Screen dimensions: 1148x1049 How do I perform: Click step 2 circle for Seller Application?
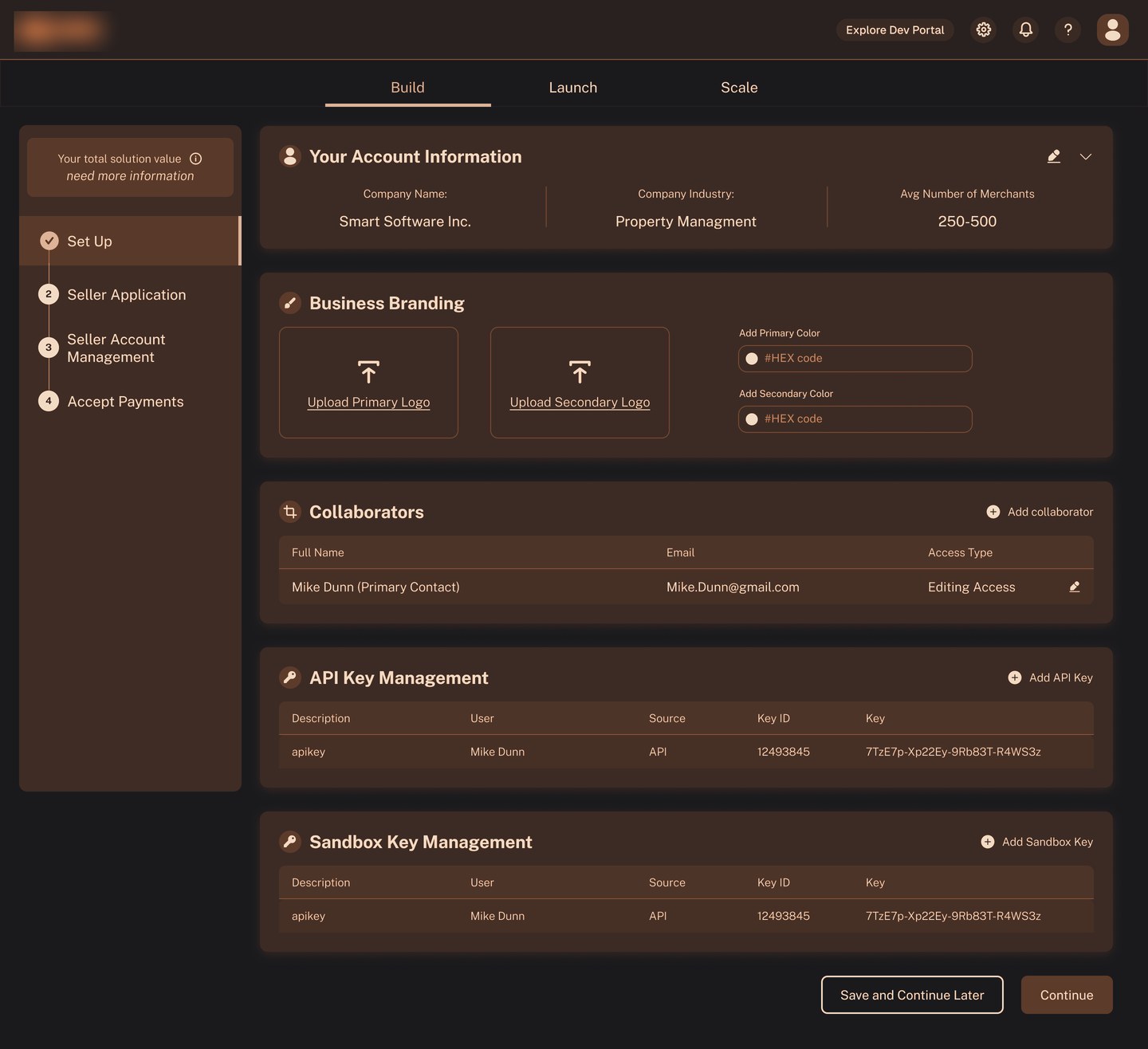(x=49, y=294)
